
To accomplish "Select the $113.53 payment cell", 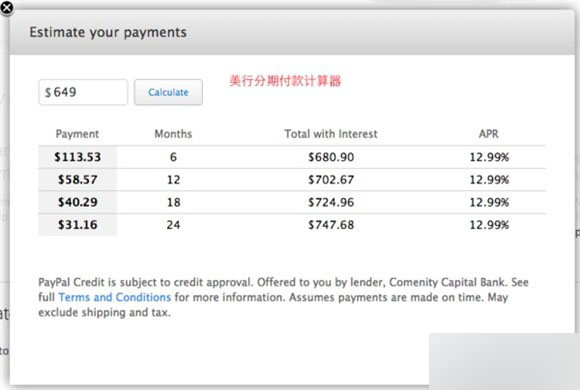I will tap(77, 157).
